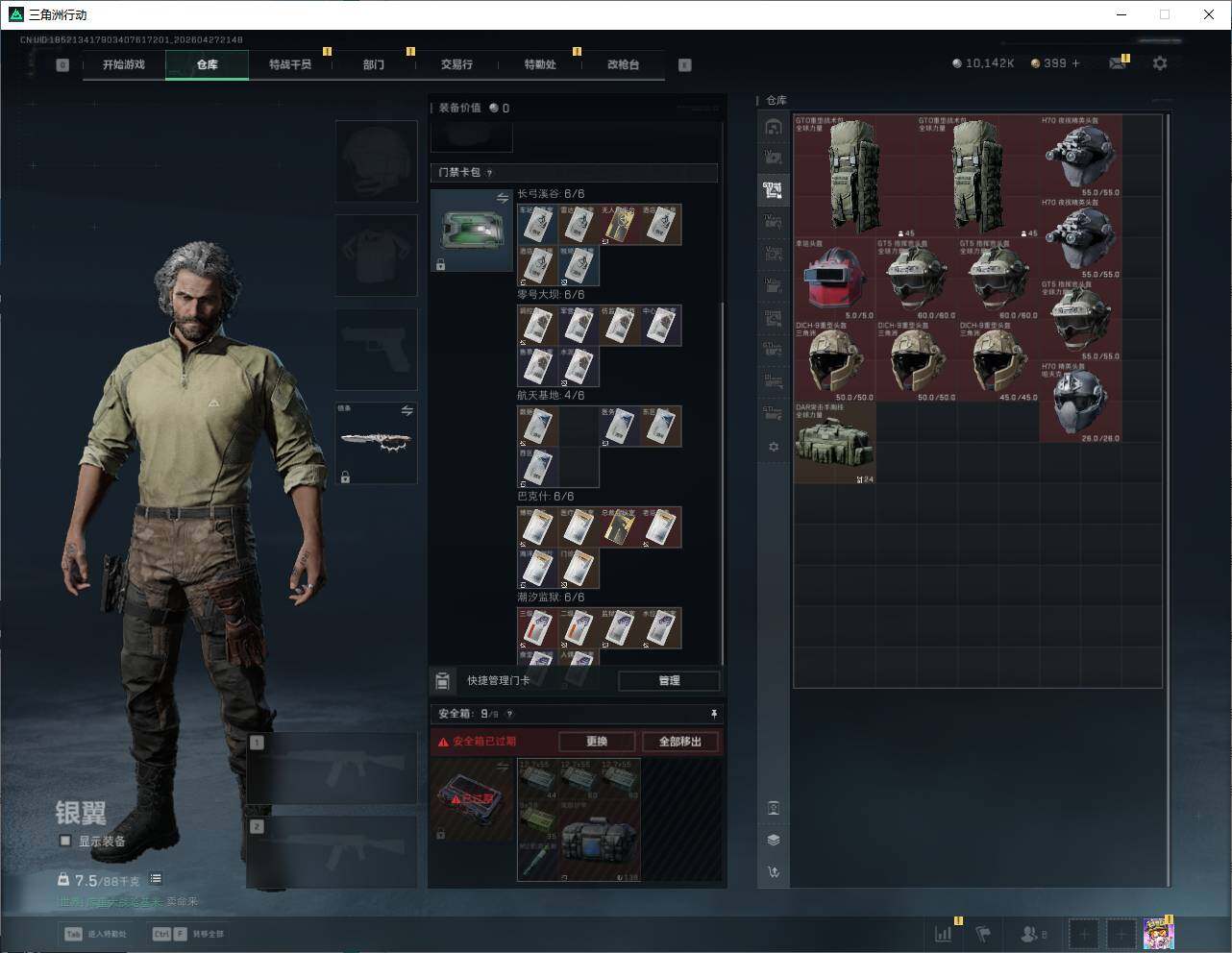Viewport: 1232px width, 953px height.
Task: Open the statistics bar chart icon
Action: point(944,933)
